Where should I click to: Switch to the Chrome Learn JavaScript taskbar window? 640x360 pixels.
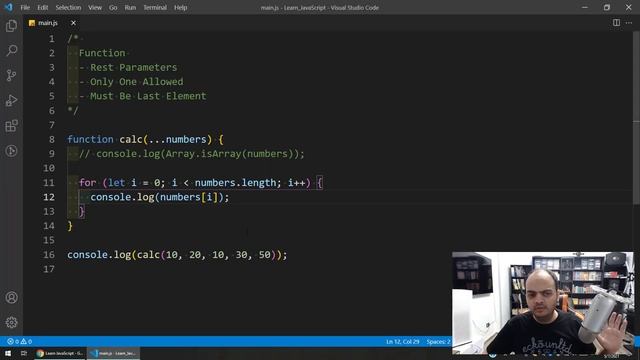(60, 353)
